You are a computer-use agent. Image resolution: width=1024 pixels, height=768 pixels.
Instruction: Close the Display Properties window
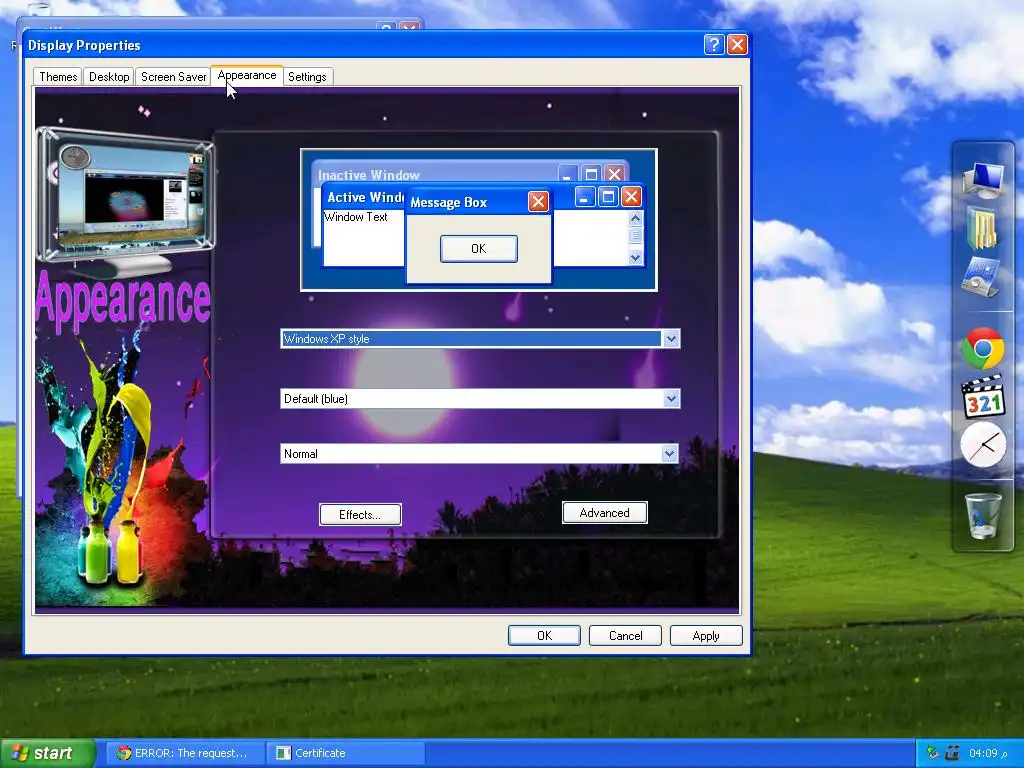point(737,44)
